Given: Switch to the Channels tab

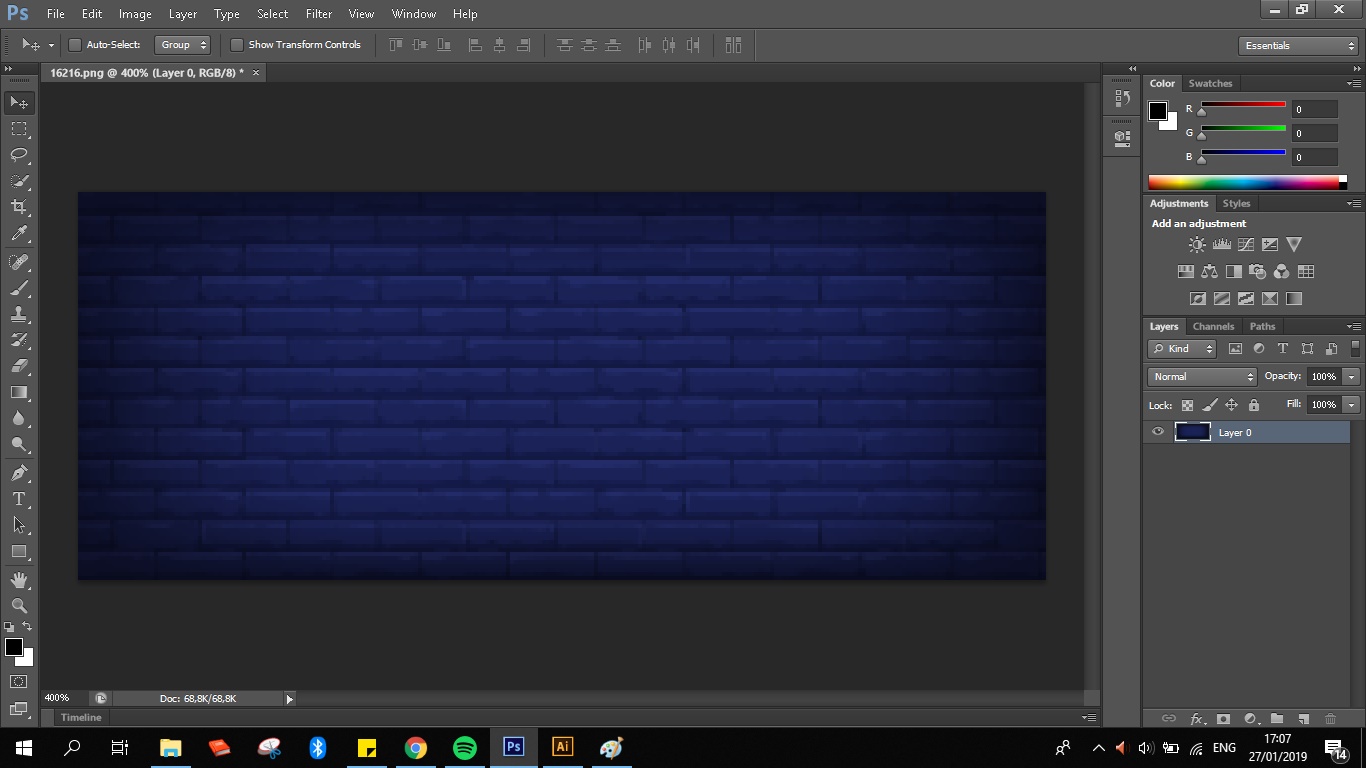Looking at the screenshot, I should coord(1213,326).
